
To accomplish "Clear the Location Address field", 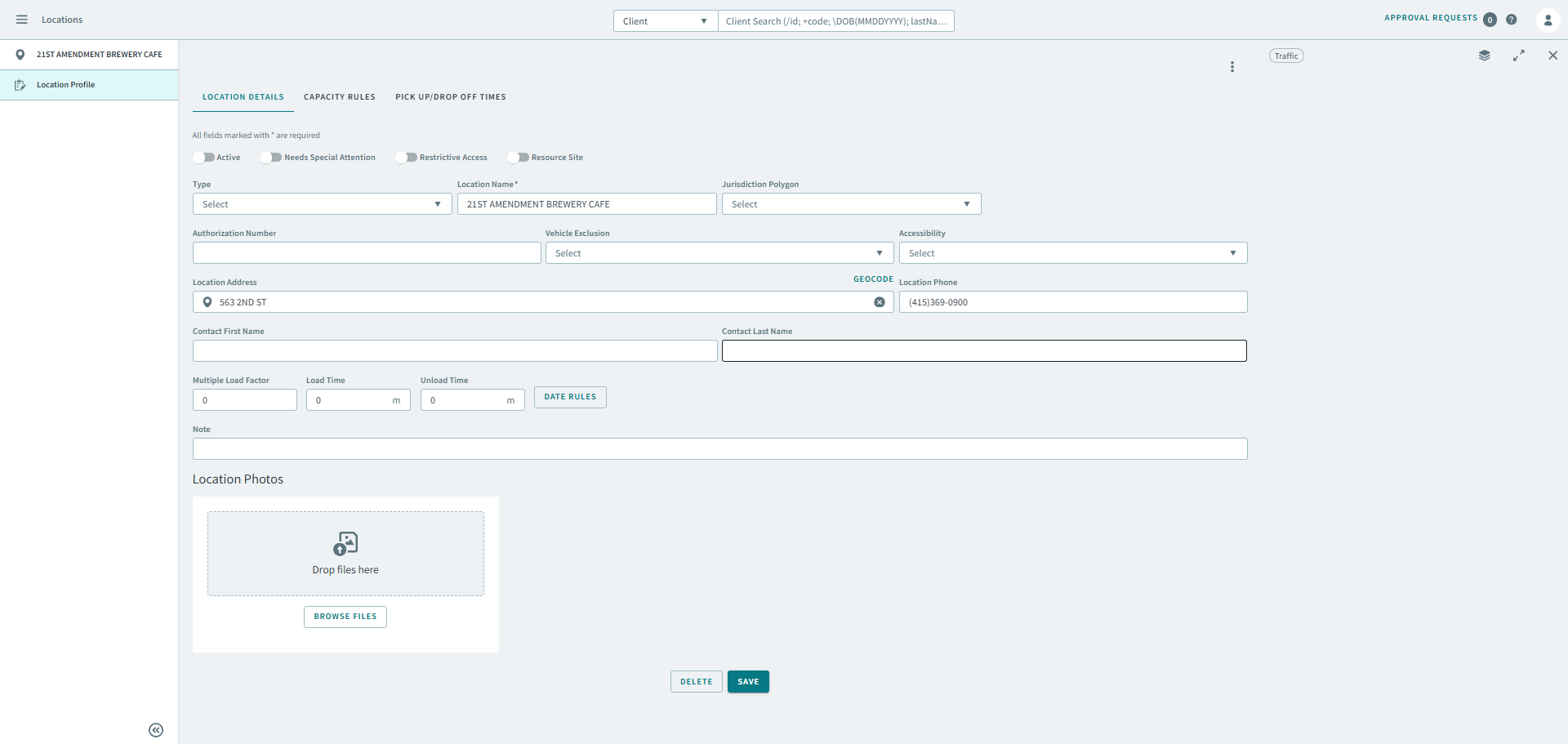I will click(880, 302).
